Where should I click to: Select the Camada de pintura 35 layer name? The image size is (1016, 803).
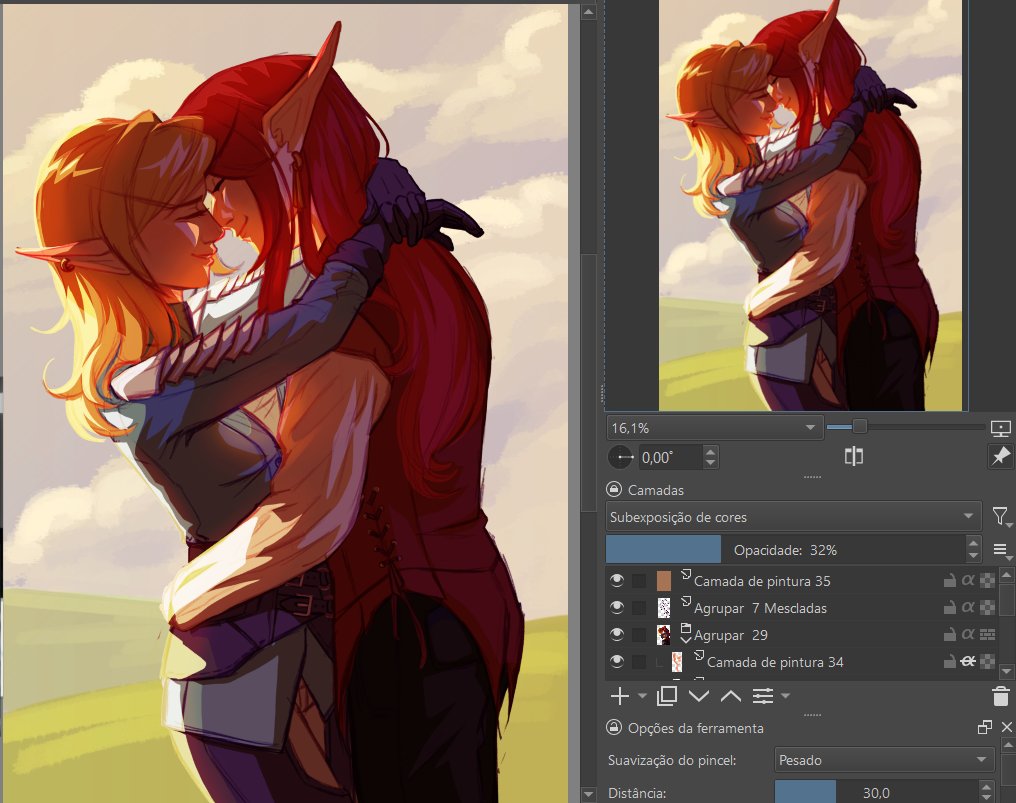pyautogui.click(x=762, y=581)
